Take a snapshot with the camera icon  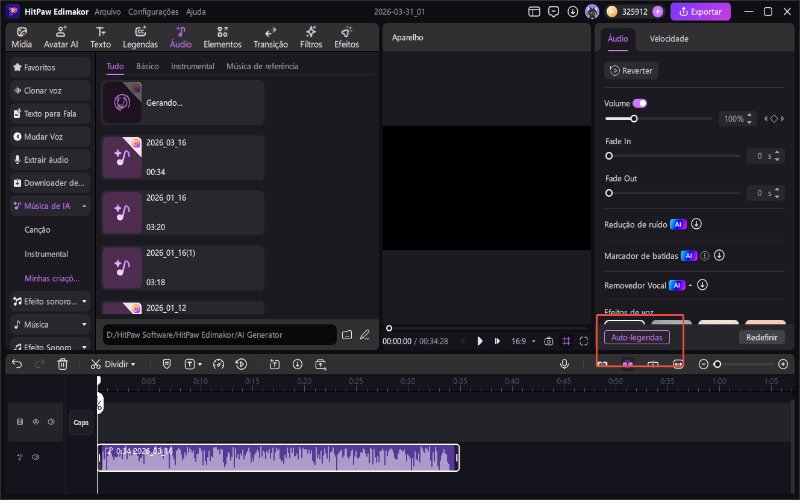pos(548,341)
